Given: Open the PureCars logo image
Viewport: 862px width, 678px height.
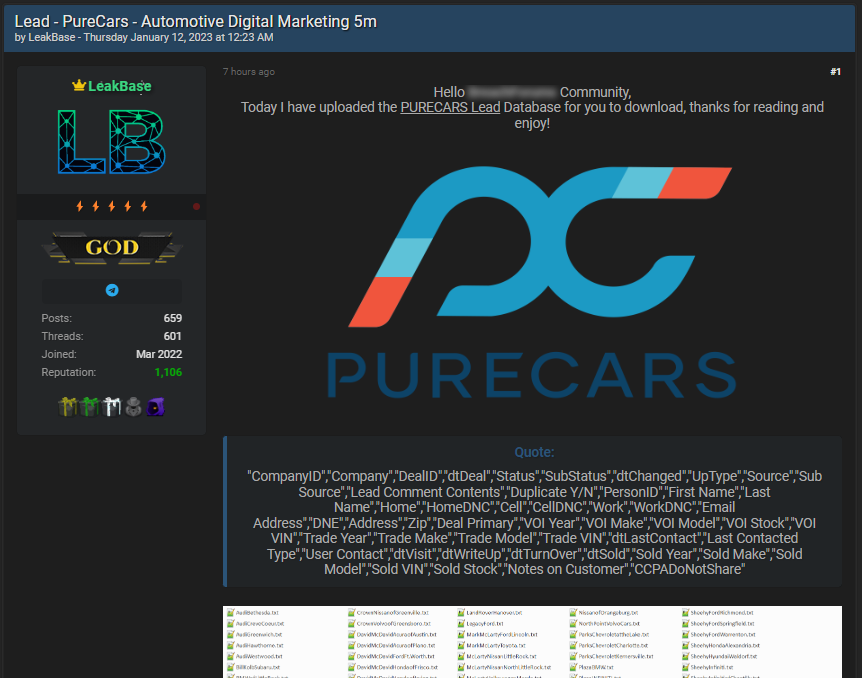Looking at the screenshot, I should 532,282.
